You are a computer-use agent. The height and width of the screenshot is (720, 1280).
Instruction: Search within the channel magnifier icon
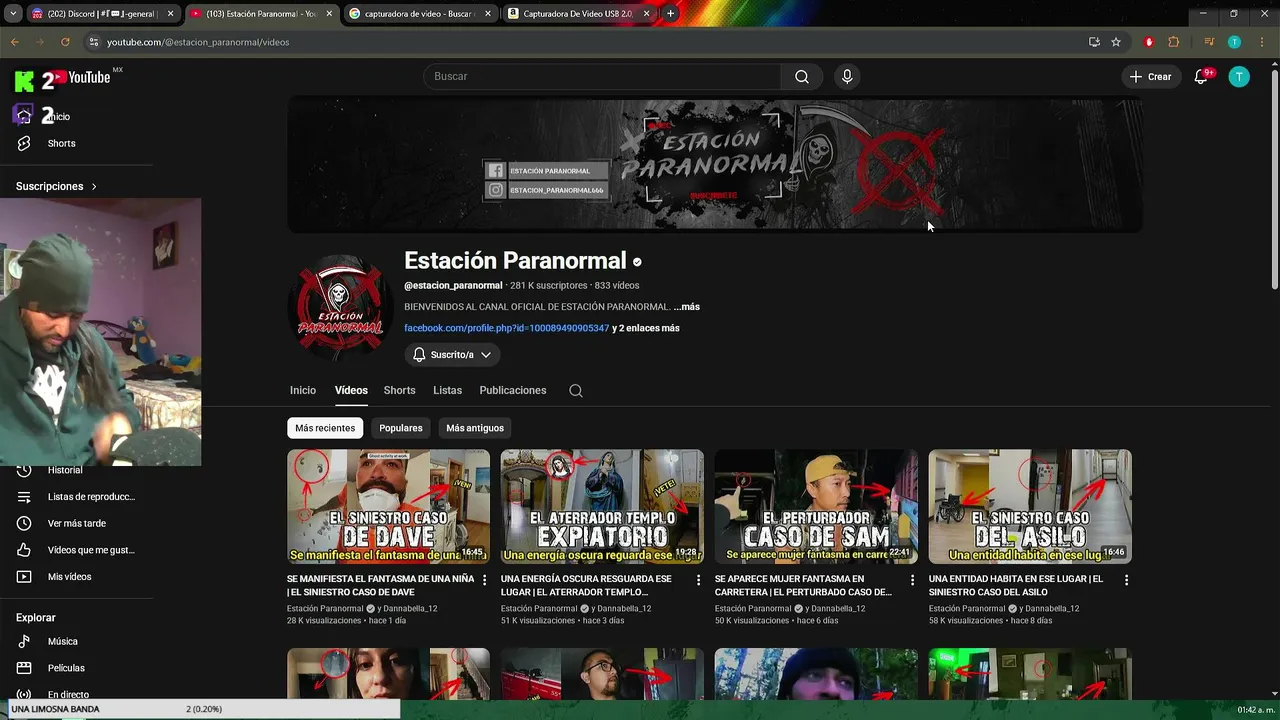(x=576, y=391)
